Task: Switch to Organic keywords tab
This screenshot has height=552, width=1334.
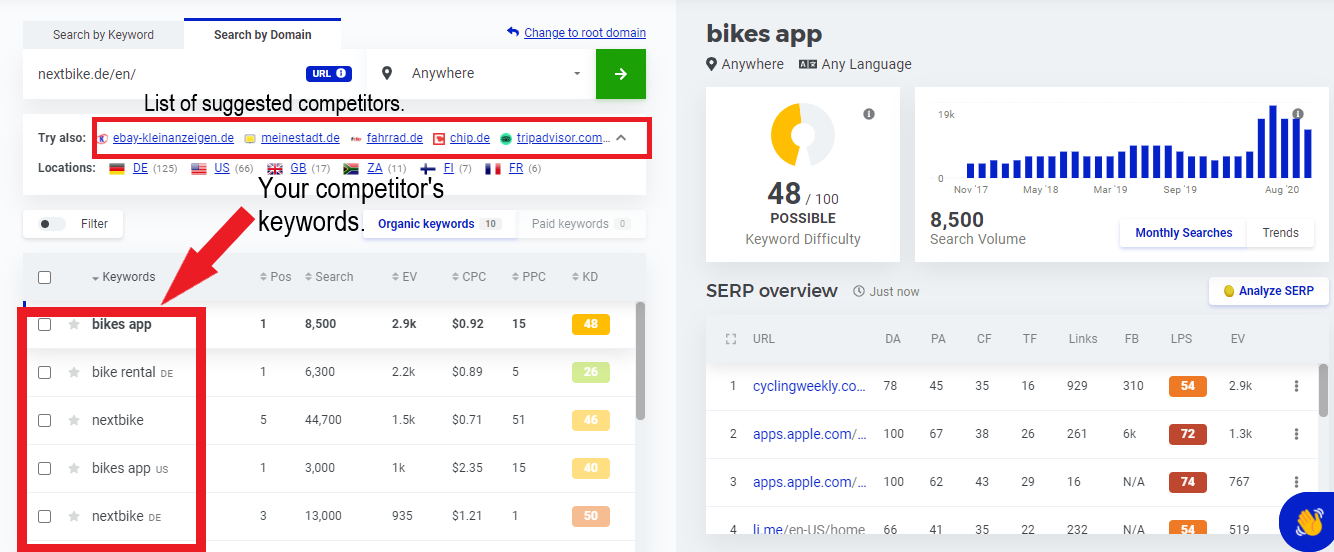Action: click(438, 224)
